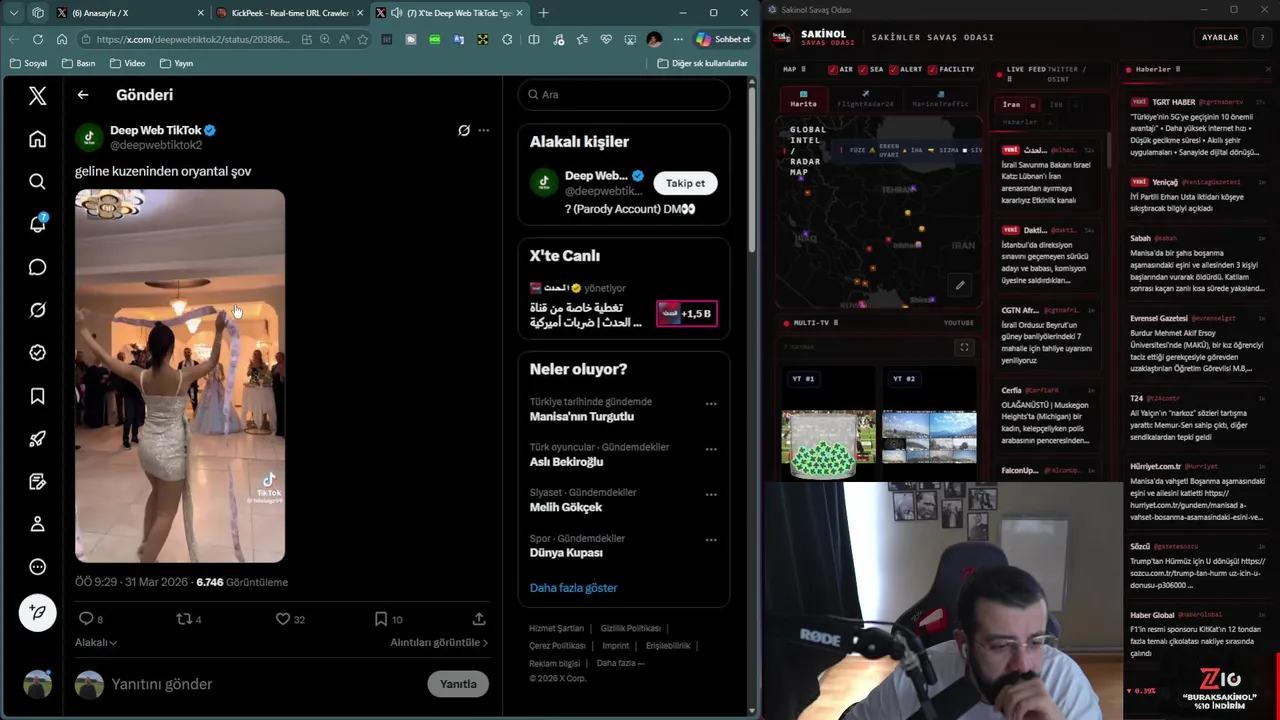The height and width of the screenshot is (720, 1280).
Task: Open the Sosyal bookmarks folder
Action: point(28,63)
